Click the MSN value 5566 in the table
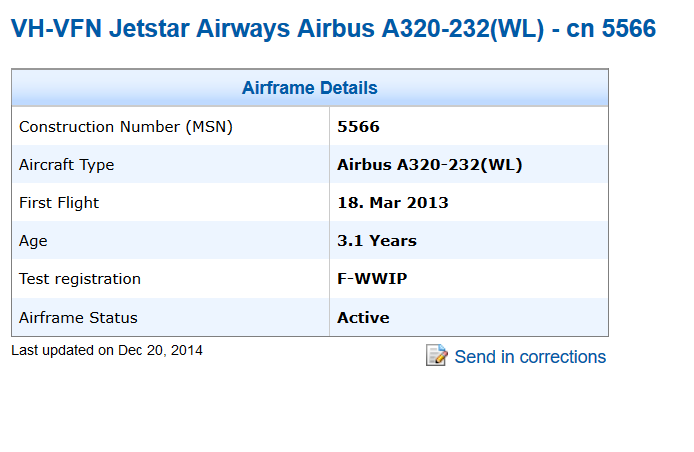This screenshot has height=452, width=694. [358, 127]
